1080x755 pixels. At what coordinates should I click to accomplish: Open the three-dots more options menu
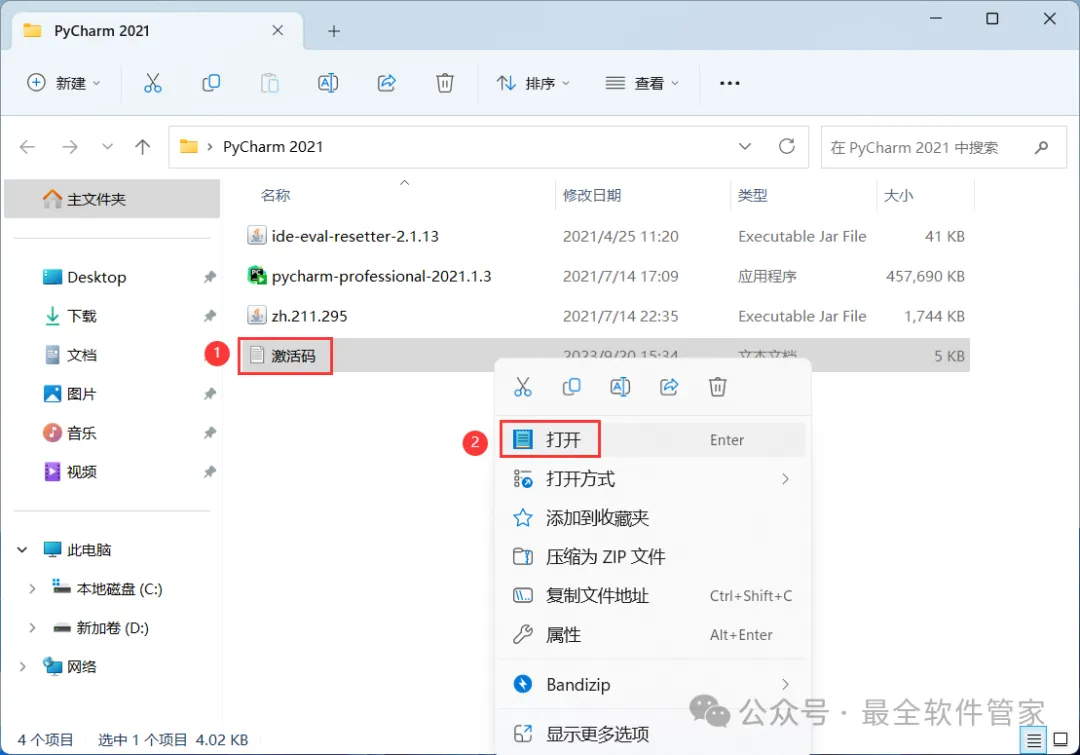(x=729, y=83)
